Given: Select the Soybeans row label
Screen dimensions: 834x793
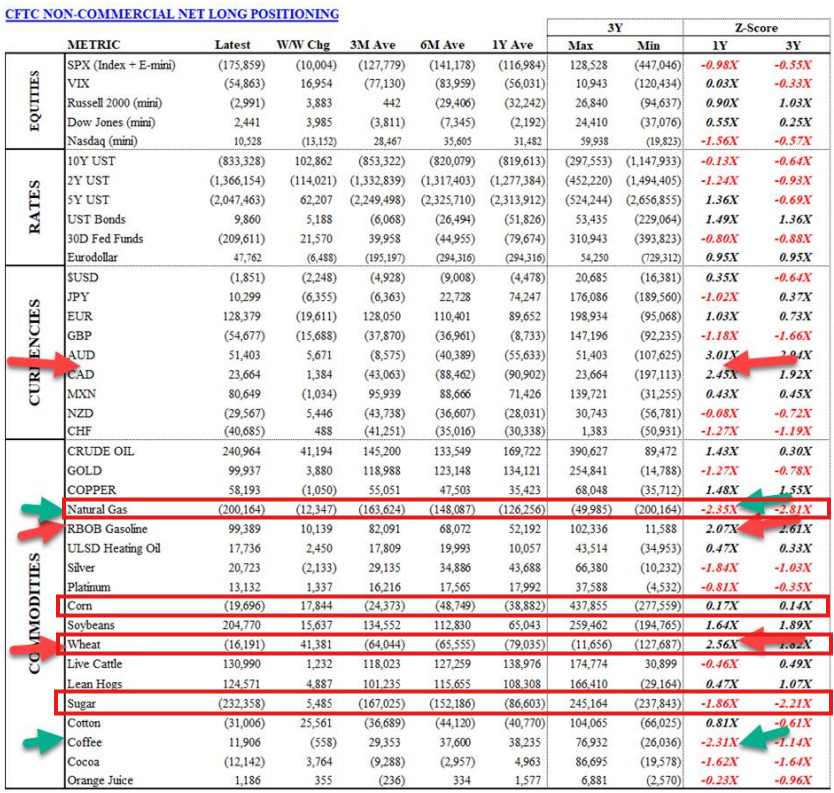Looking at the screenshot, I should tap(91, 625).
